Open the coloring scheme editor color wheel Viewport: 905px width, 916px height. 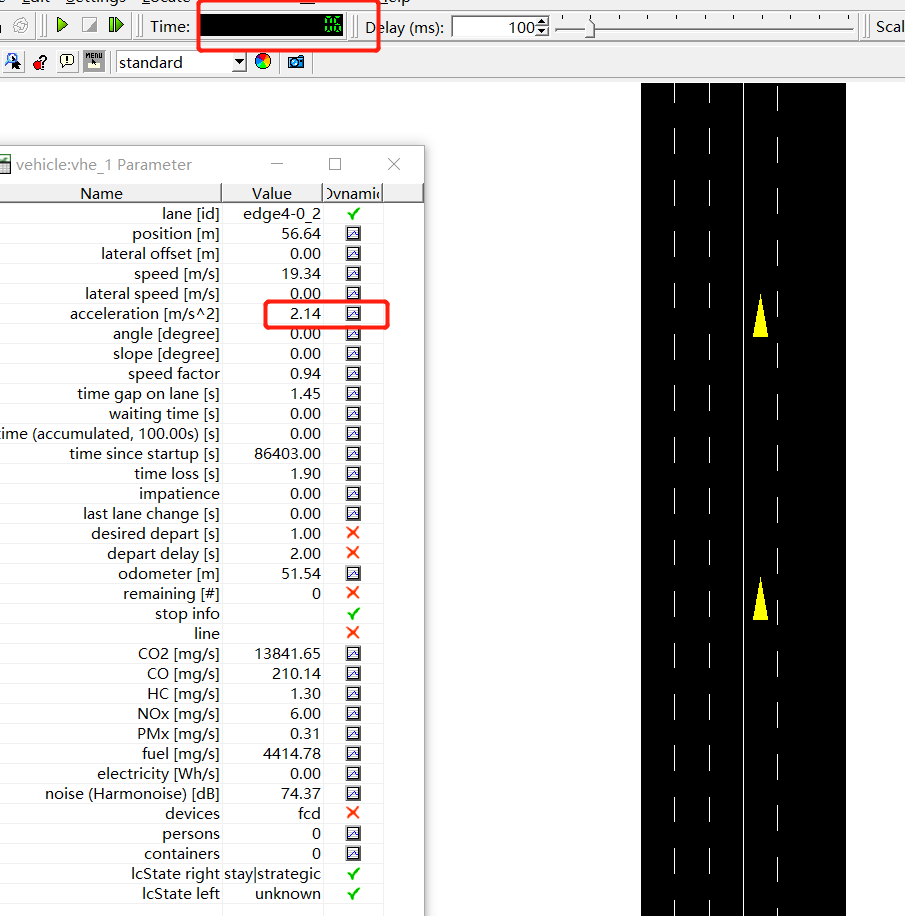click(262, 61)
